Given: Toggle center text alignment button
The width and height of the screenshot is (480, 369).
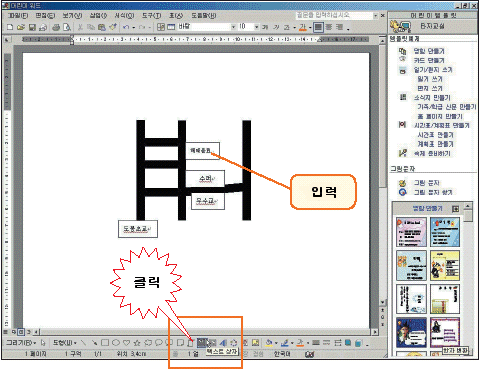Looking at the screenshot, I should (x=329, y=27).
